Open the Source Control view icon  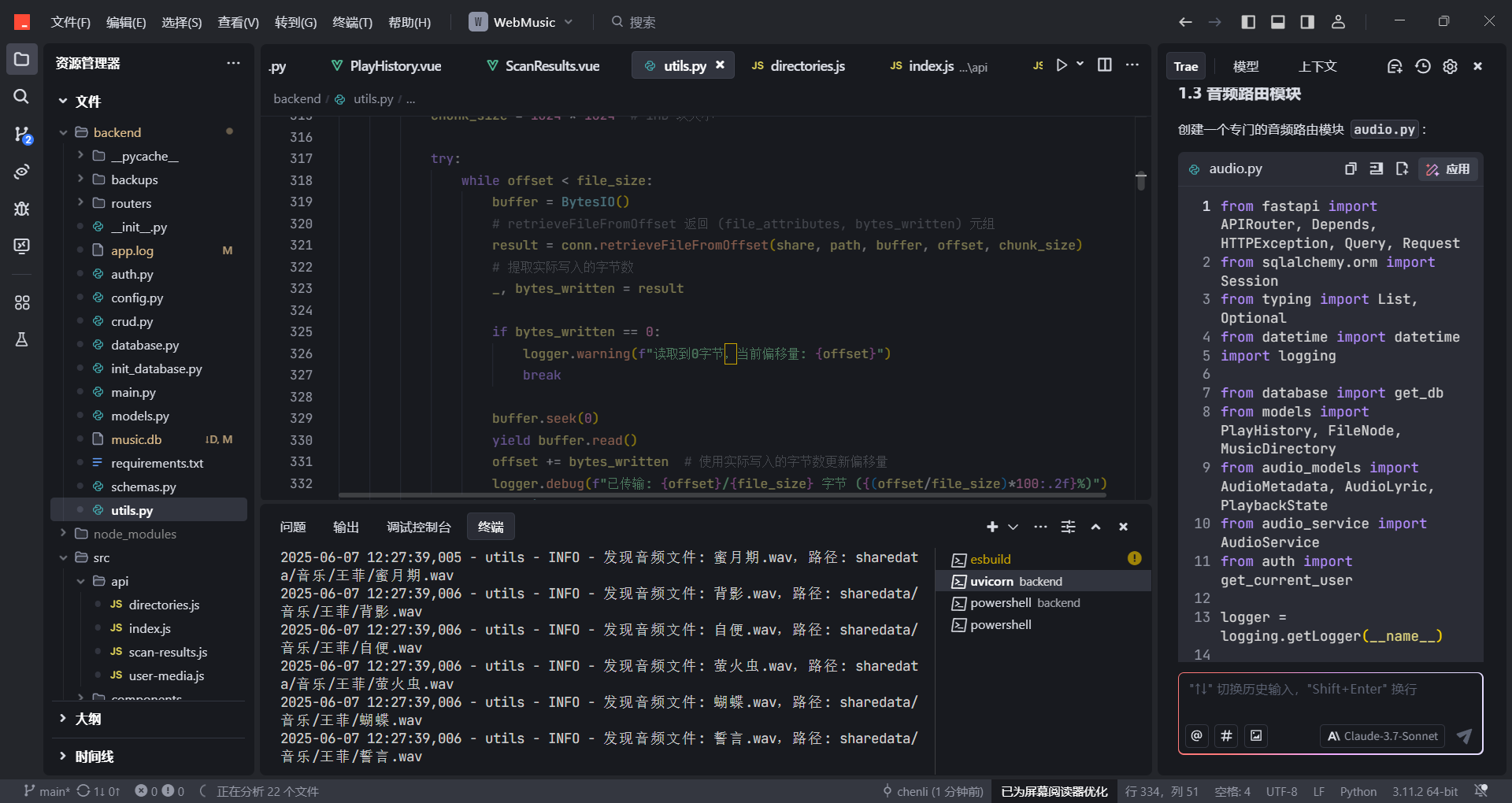(21, 134)
